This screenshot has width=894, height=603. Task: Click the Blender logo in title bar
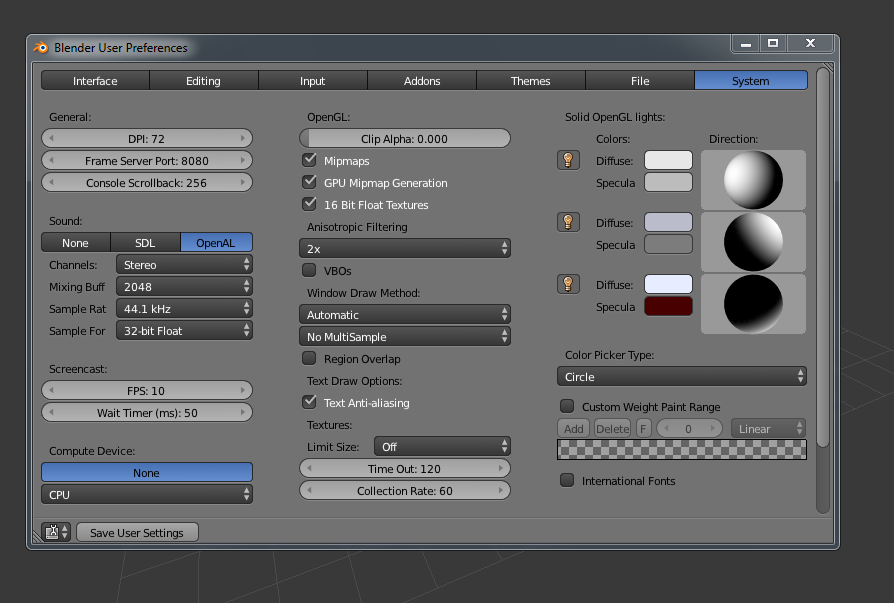click(x=41, y=47)
